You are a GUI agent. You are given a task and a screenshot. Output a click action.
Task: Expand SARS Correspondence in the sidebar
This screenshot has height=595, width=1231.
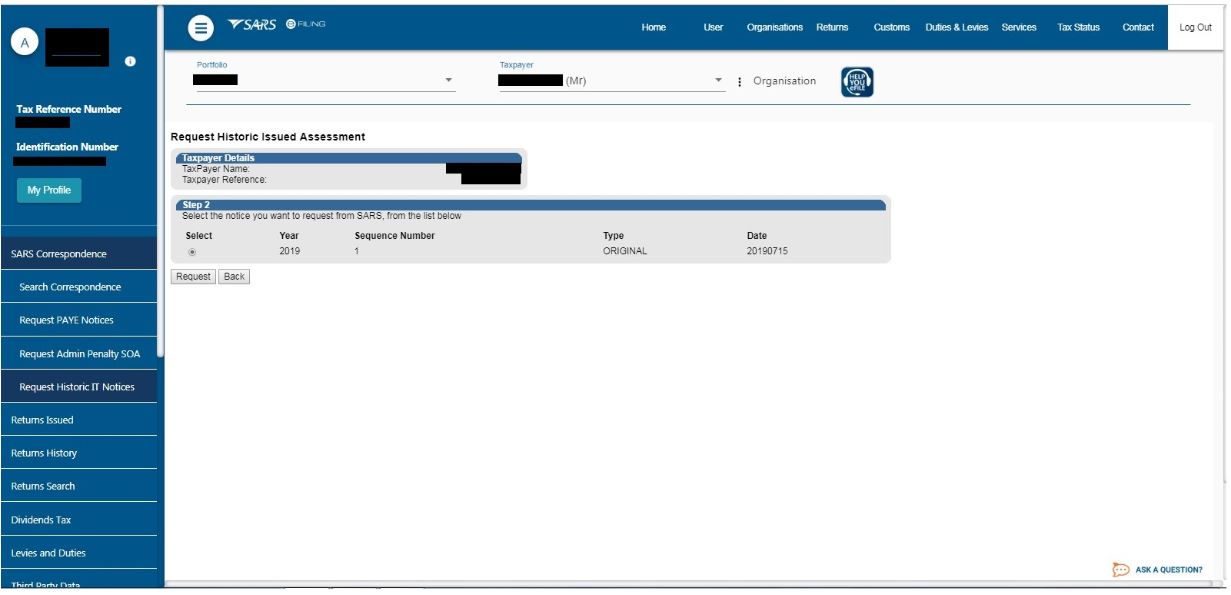pyautogui.click(x=78, y=254)
